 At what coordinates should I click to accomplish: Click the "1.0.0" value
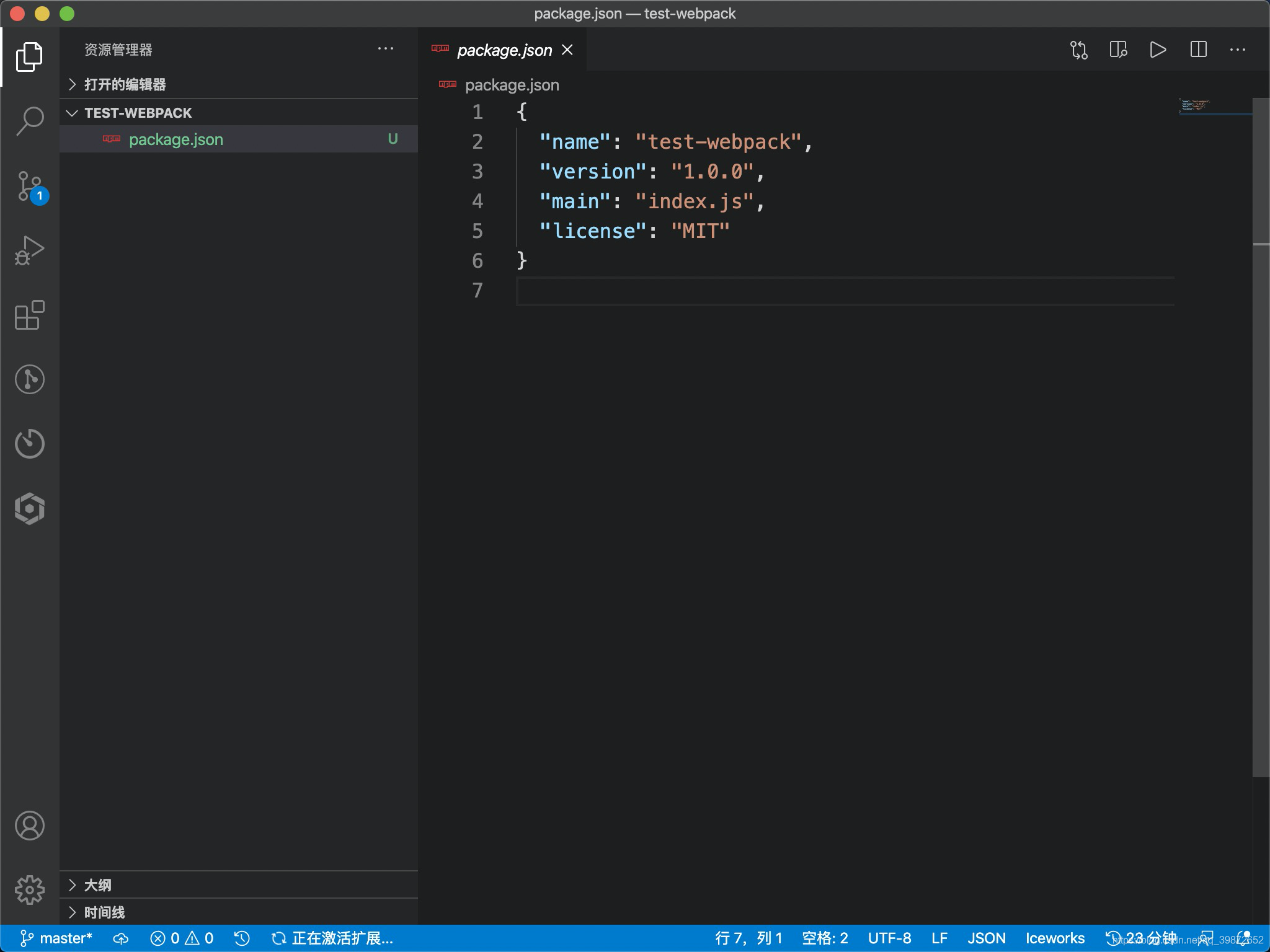pos(712,172)
